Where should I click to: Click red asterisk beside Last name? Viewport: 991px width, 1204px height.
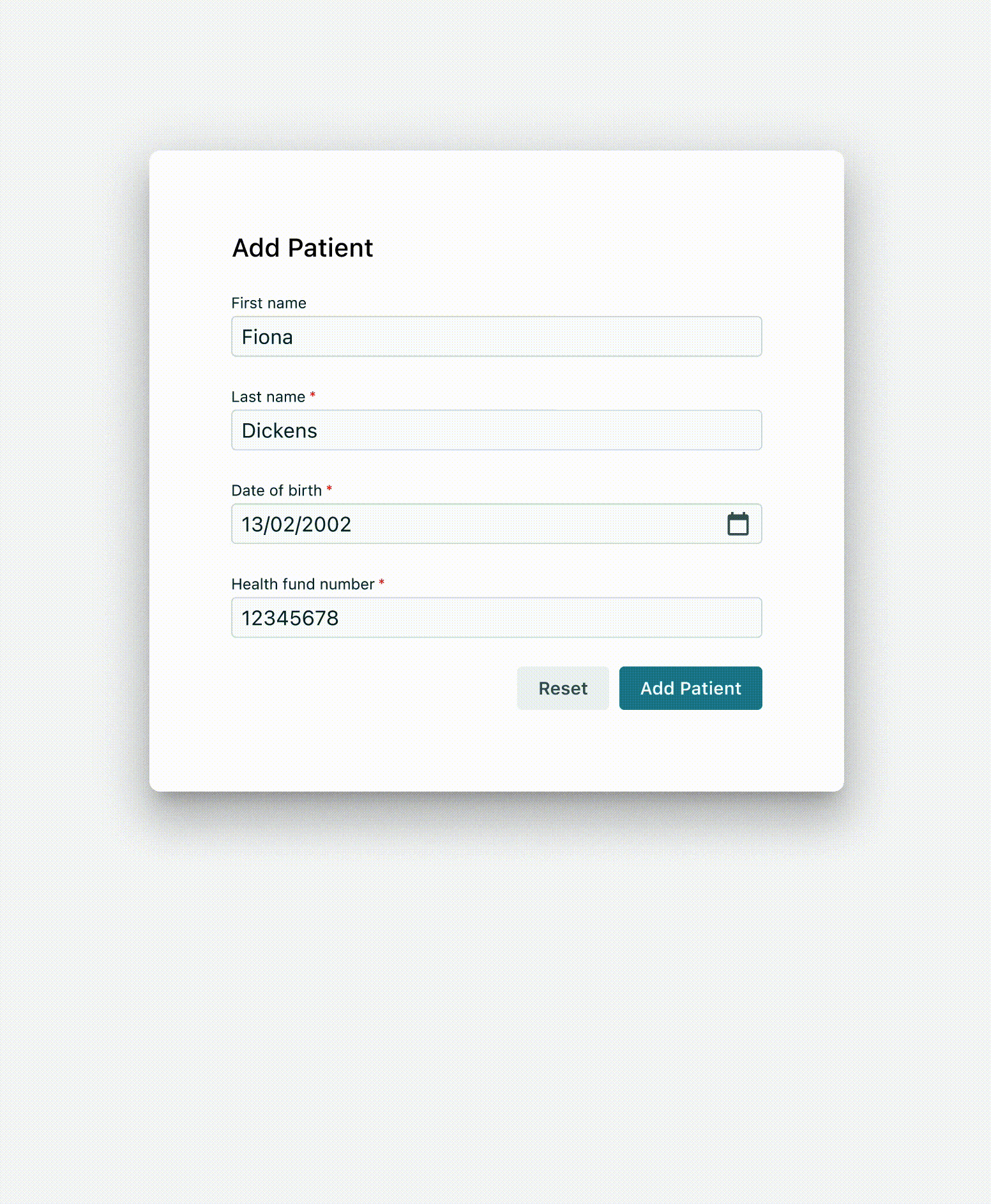pyautogui.click(x=313, y=395)
